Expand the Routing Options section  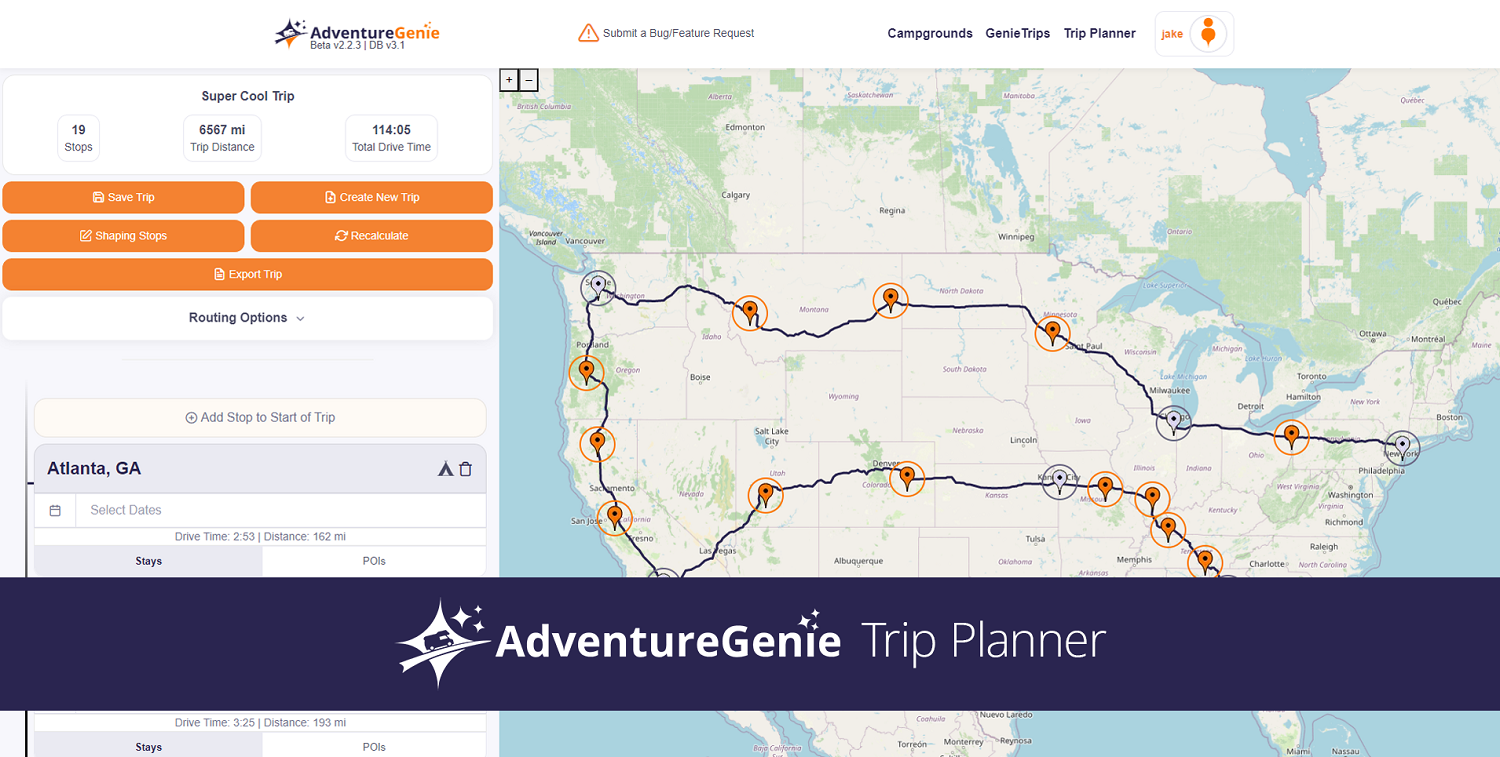[x=247, y=317]
